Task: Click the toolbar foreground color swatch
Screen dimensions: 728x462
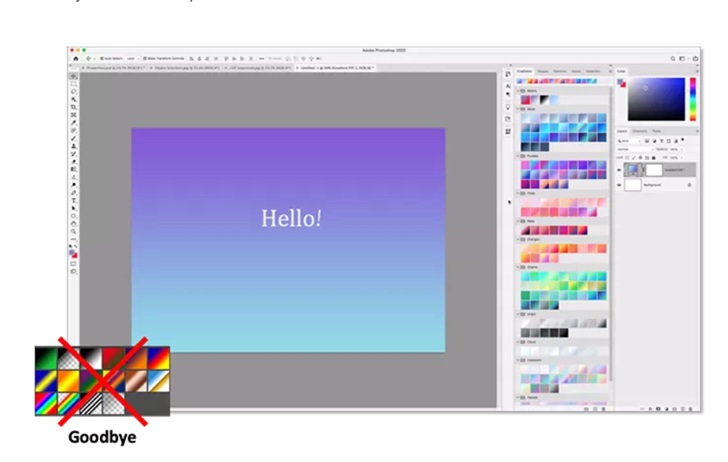Action: click(72, 253)
